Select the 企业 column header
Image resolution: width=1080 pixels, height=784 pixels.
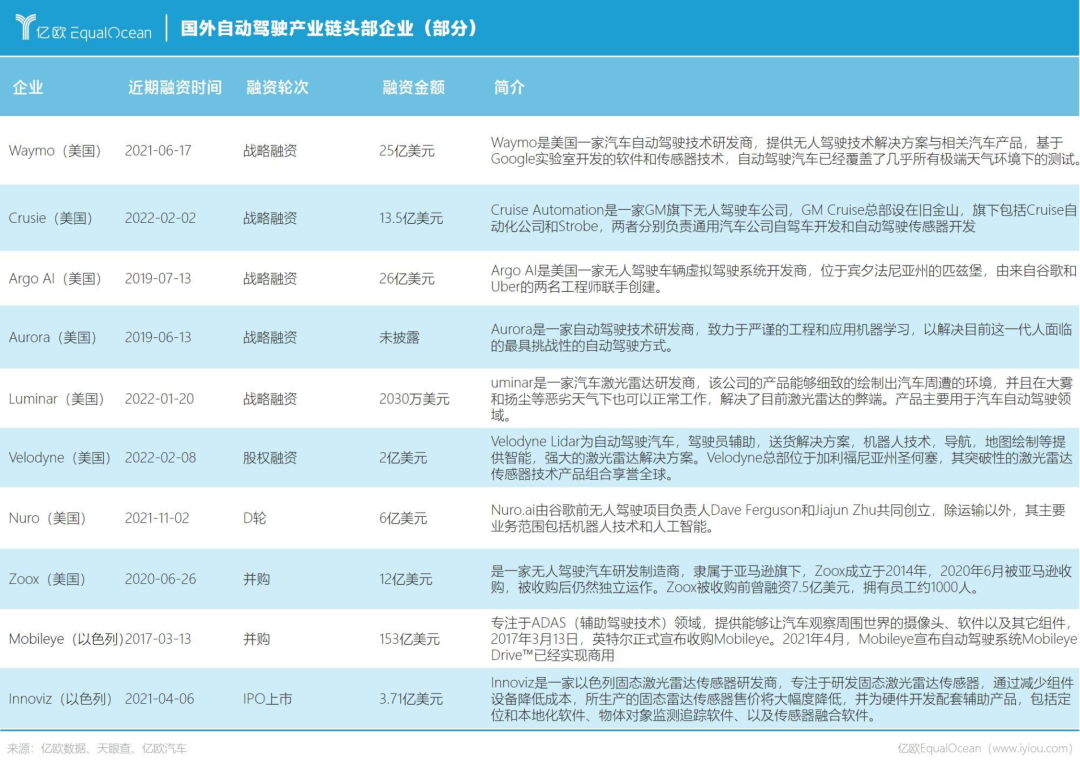pos(28,87)
